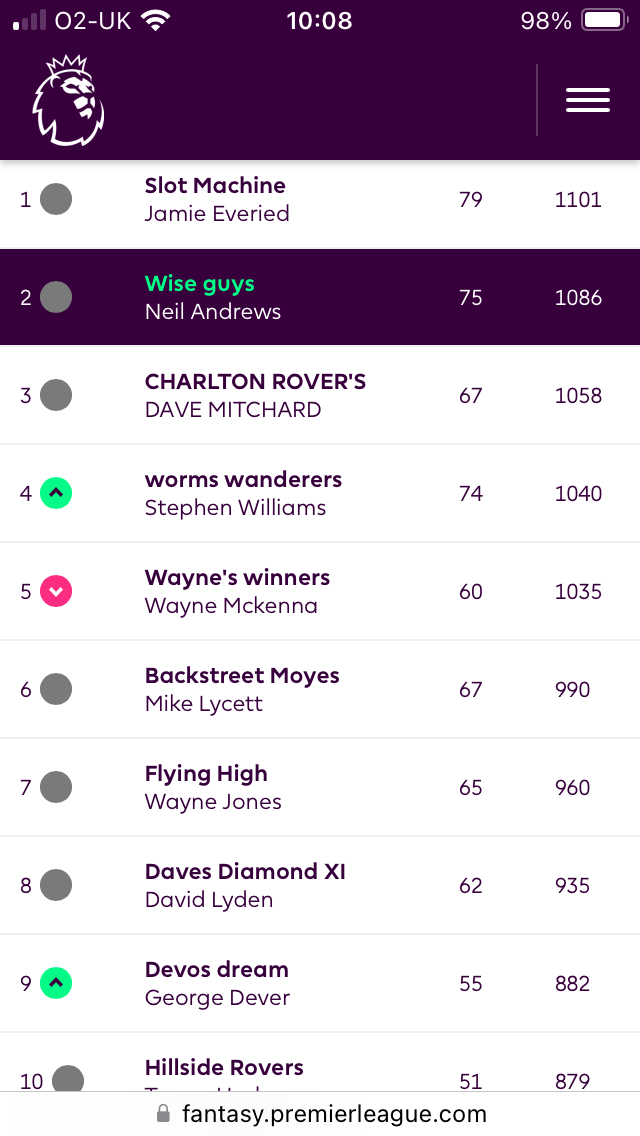Click grey status dot beside Flying High

[56, 788]
